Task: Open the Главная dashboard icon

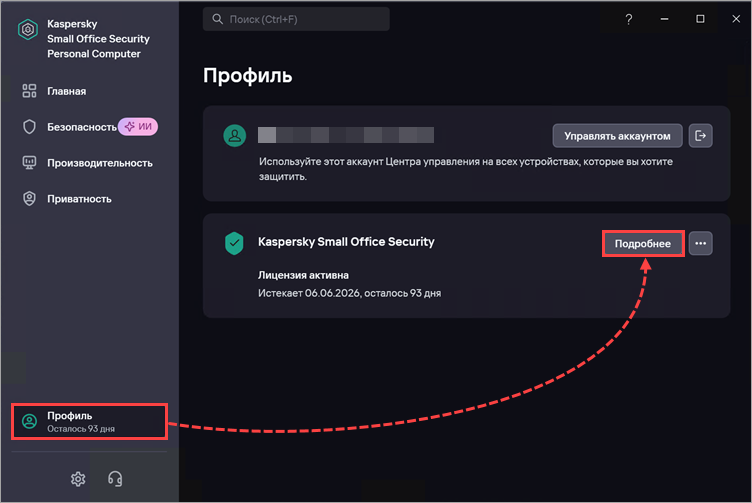Action: tap(29, 91)
